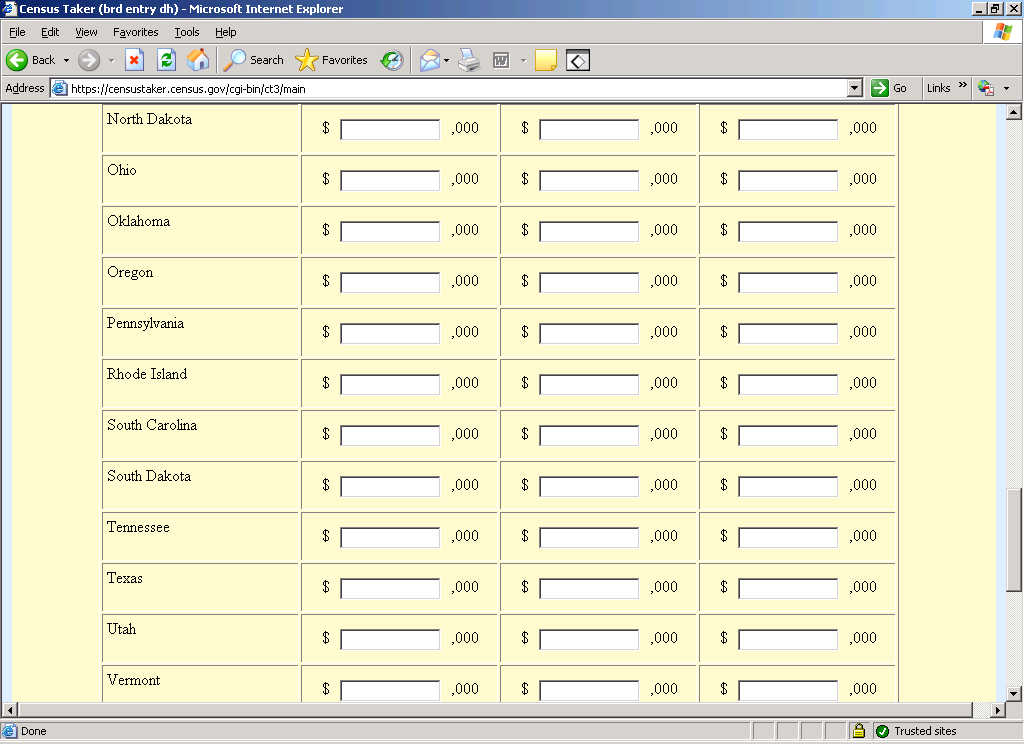Click the vertical scrollbar down arrow
Screen dimensions: 1024x744
point(1014,693)
